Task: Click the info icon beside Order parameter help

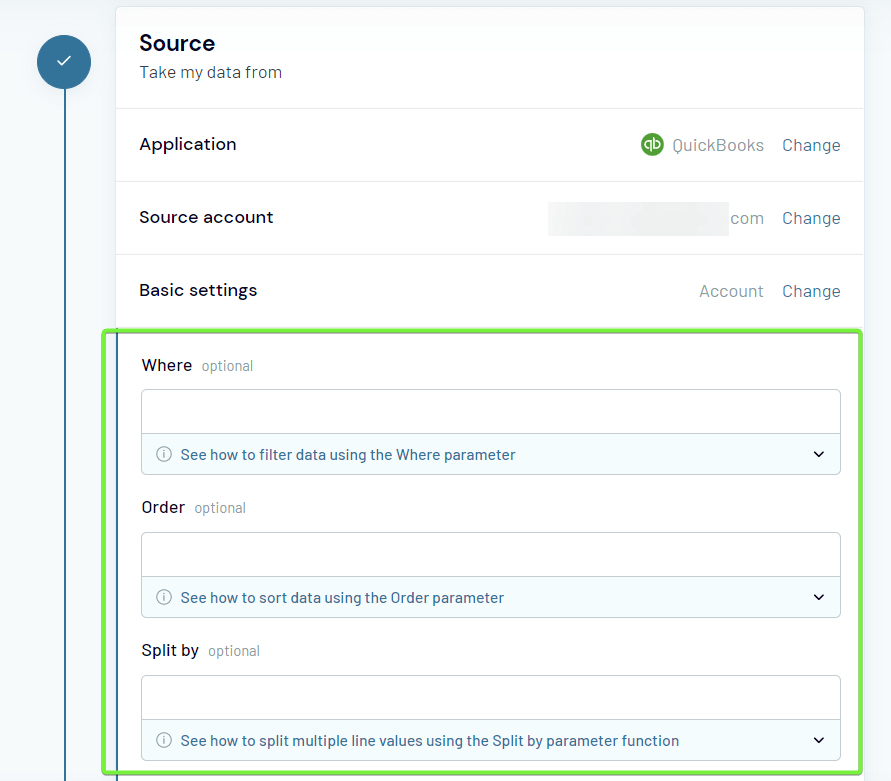Action: pyautogui.click(x=163, y=597)
